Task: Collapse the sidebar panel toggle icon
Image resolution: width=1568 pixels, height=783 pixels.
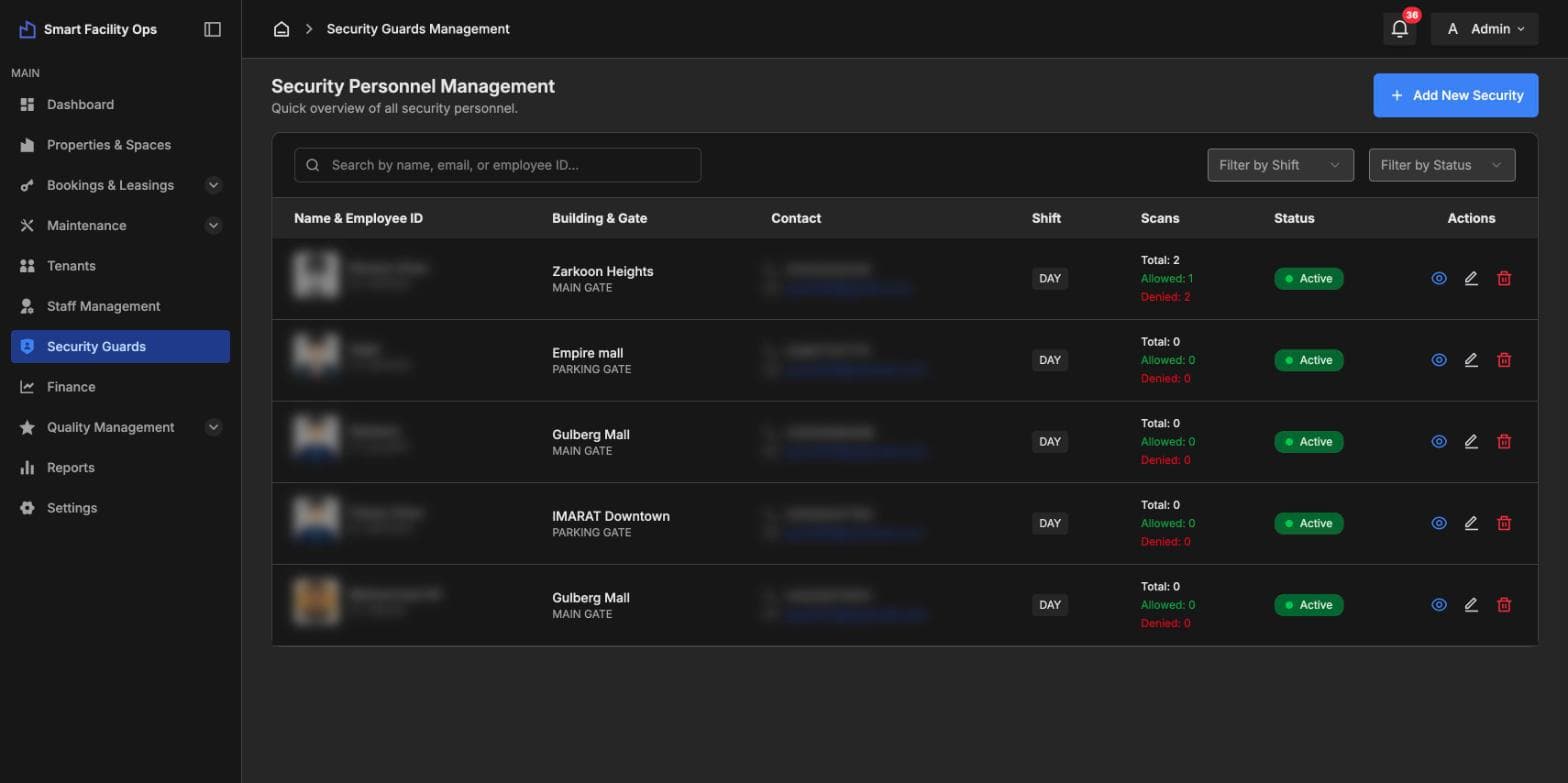Action: tap(212, 29)
